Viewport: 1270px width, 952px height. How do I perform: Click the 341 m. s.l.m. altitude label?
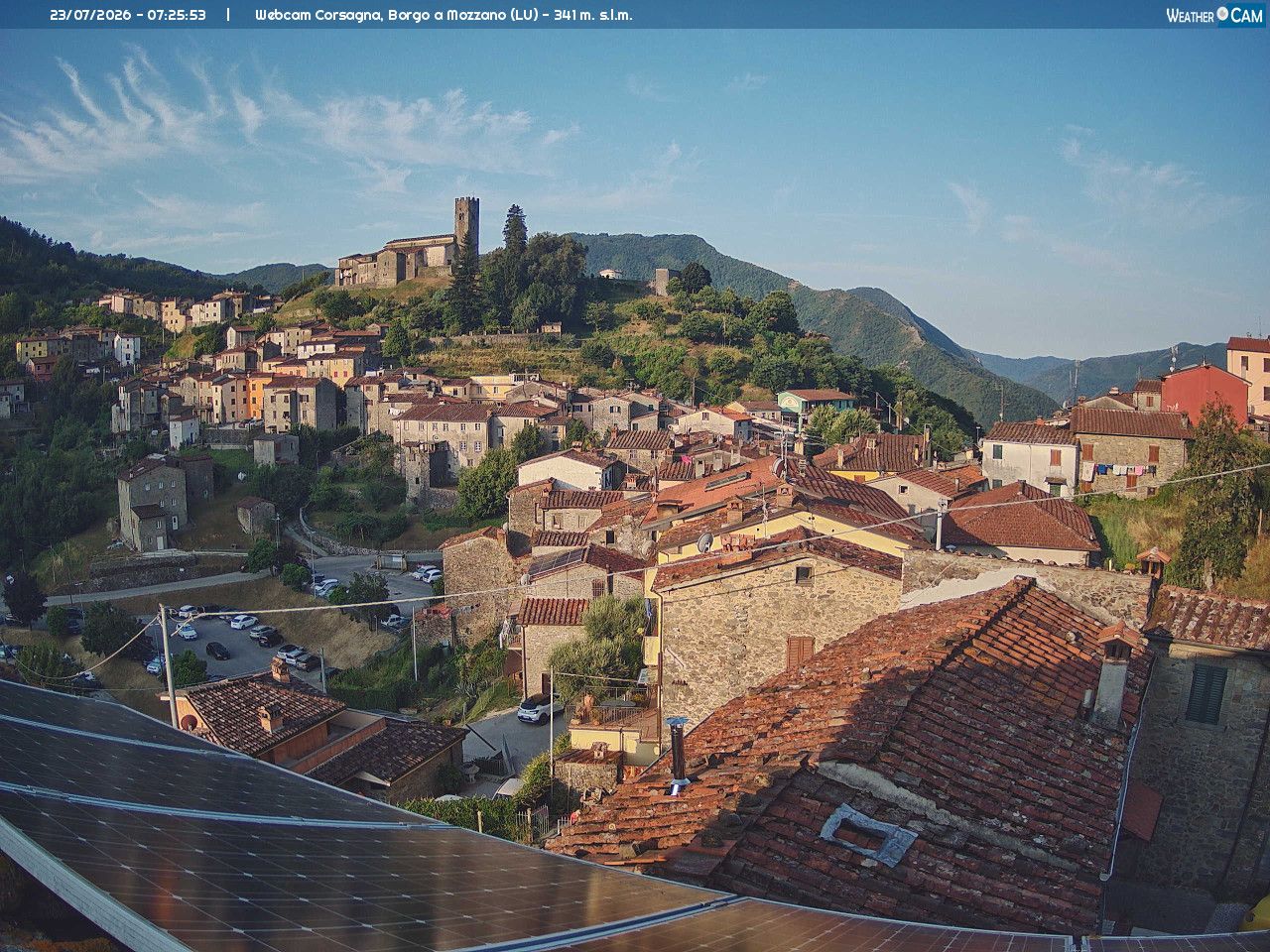(592, 15)
